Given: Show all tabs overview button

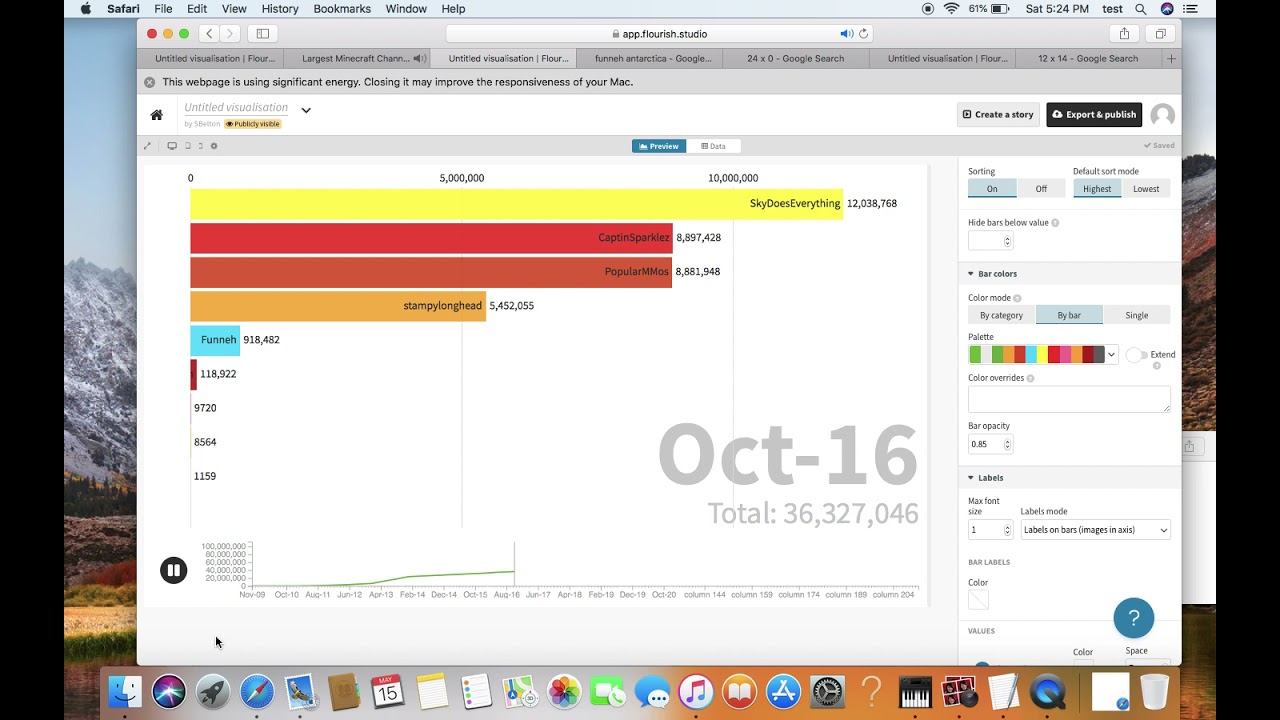Looking at the screenshot, I should click(1160, 34).
